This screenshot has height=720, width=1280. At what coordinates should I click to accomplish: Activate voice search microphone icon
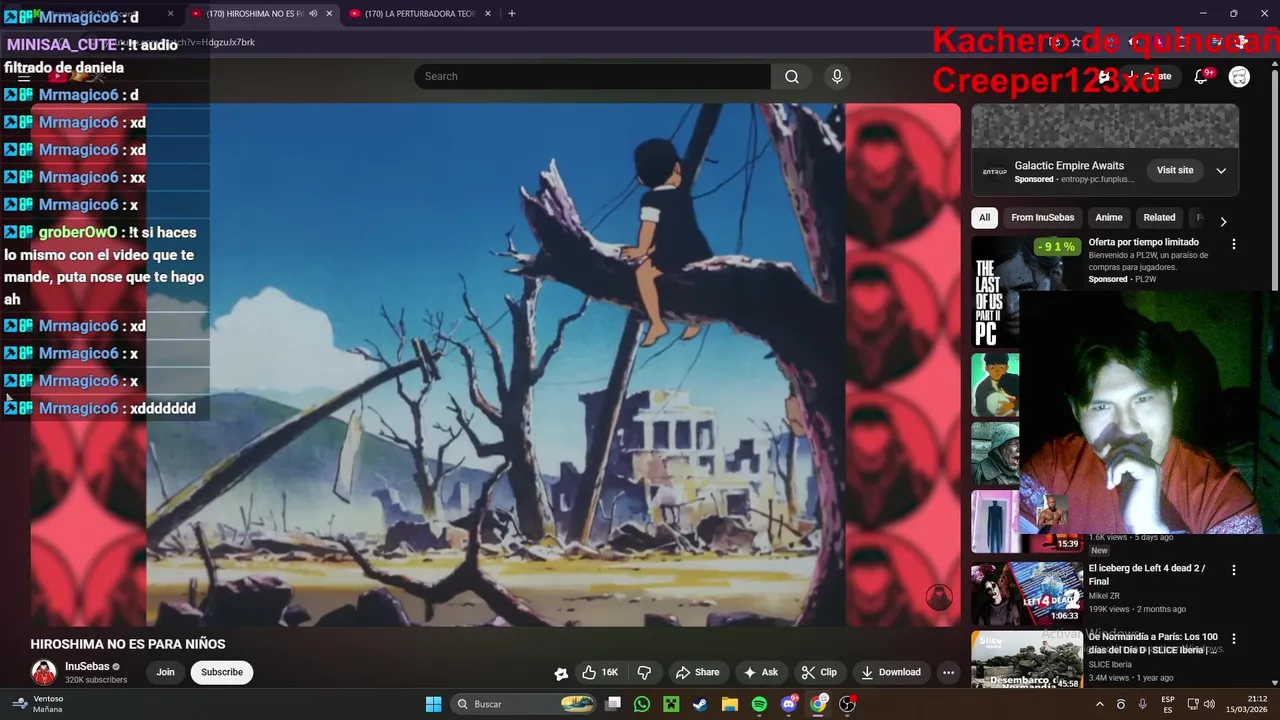838,76
